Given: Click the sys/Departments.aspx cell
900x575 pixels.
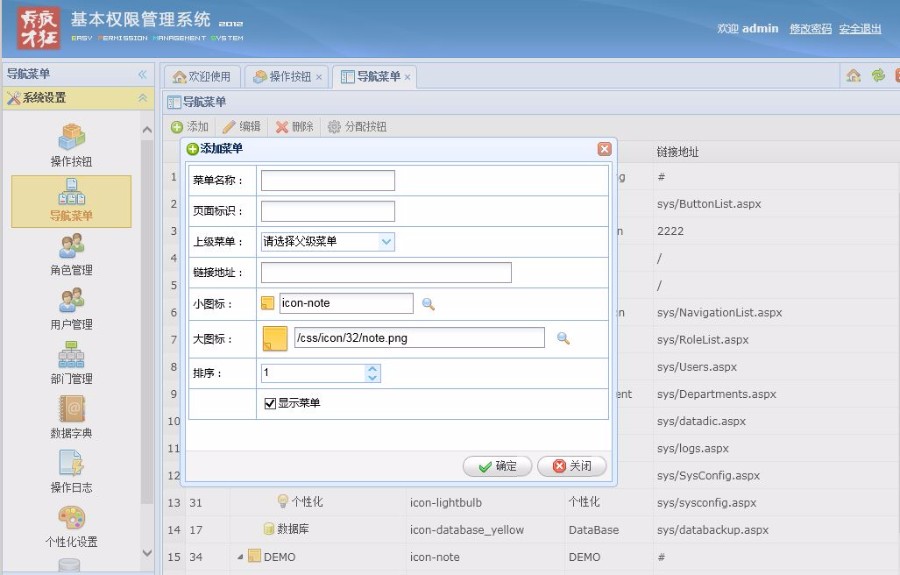Looking at the screenshot, I should coord(716,394).
